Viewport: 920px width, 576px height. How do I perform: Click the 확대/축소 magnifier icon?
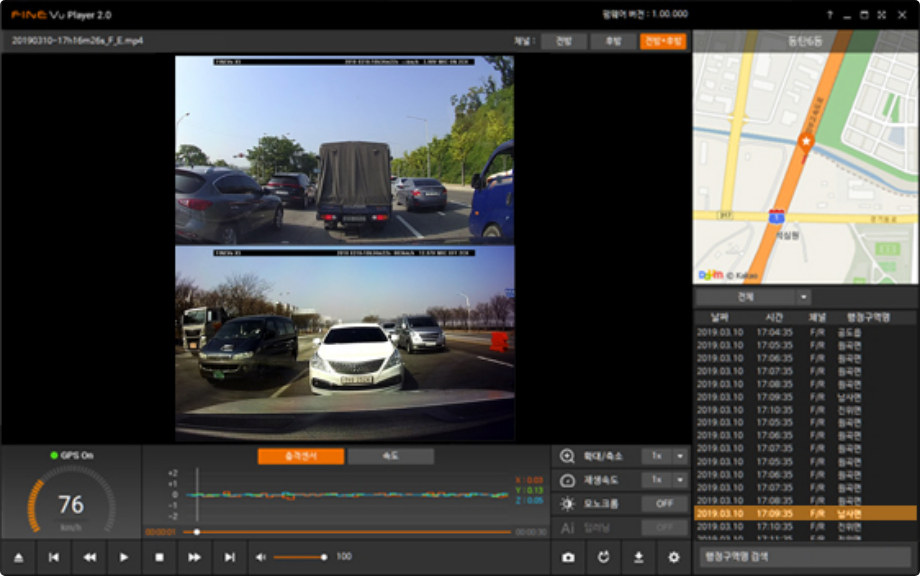pyautogui.click(x=567, y=455)
